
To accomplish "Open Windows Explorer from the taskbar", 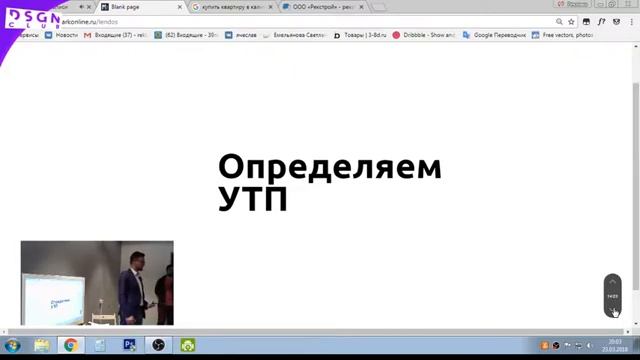I will click(42, 345).
